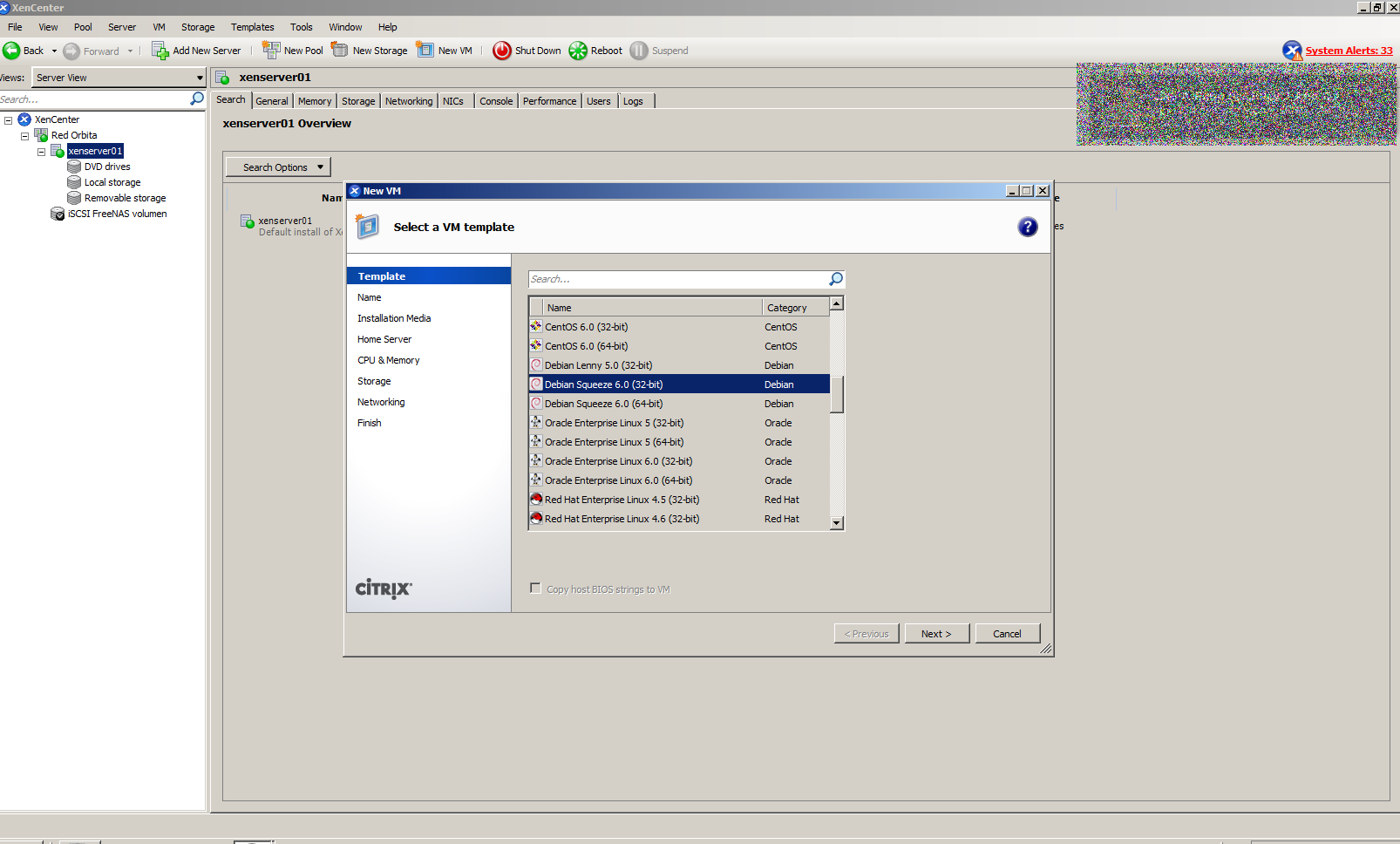Image resolution: width=1400 pixels, height=844 pixels.
Task: Select iSCSI FreeNAS volumen in tree
Action: point(117,214)
